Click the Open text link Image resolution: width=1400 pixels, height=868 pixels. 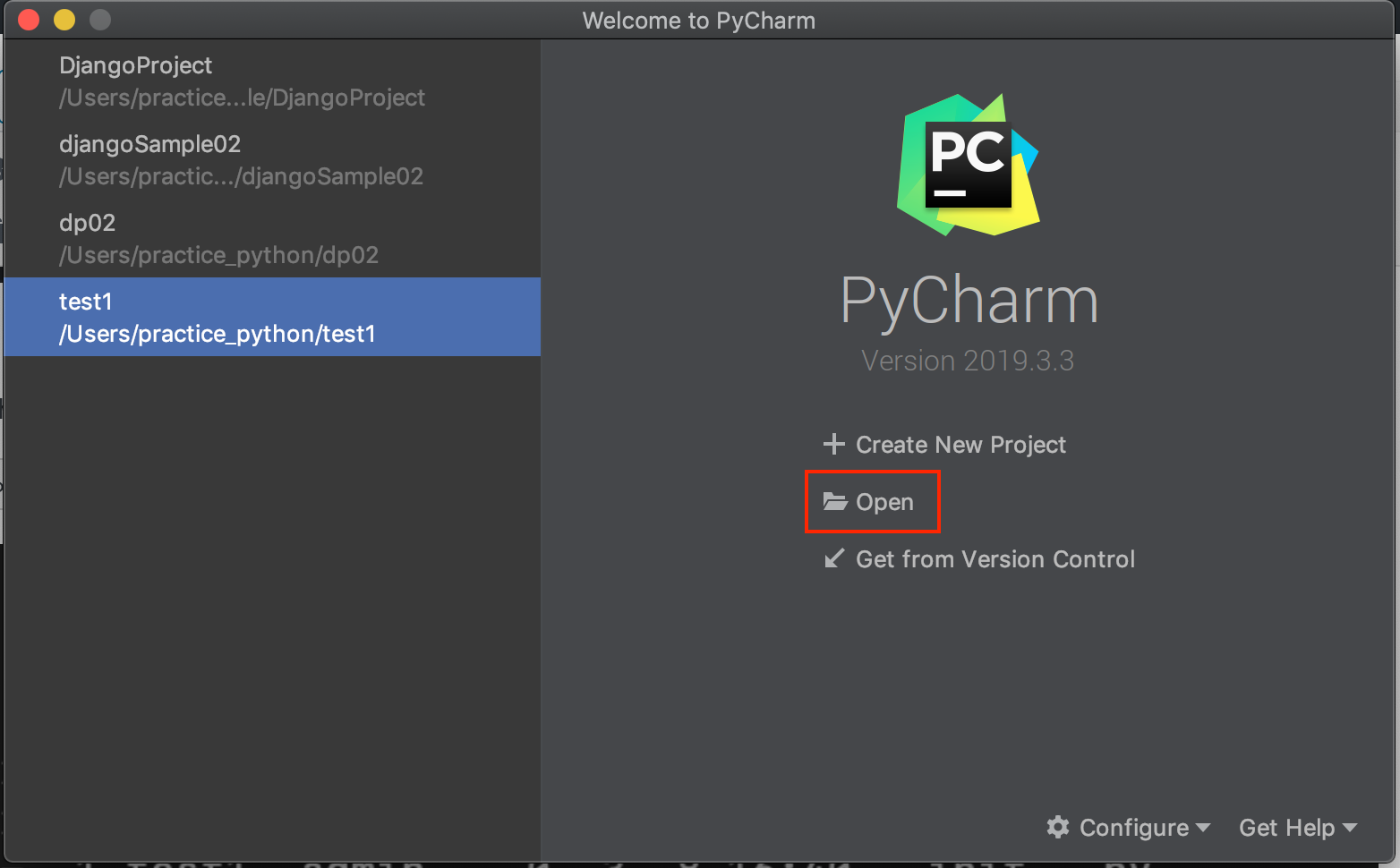(884, 502)
